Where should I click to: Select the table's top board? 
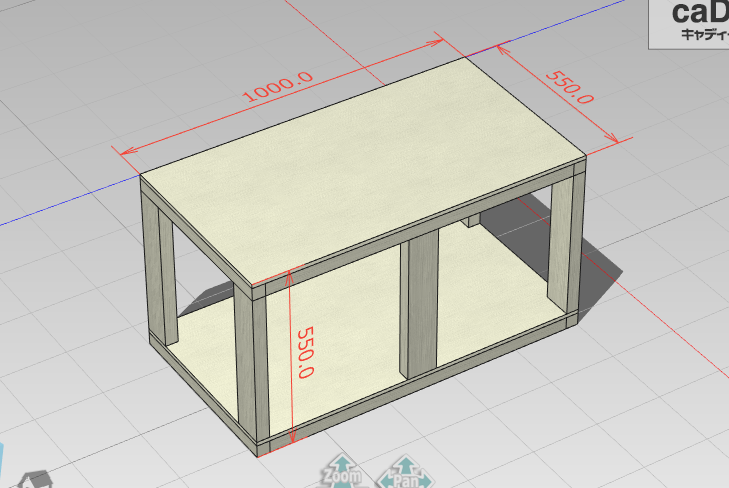363,170
